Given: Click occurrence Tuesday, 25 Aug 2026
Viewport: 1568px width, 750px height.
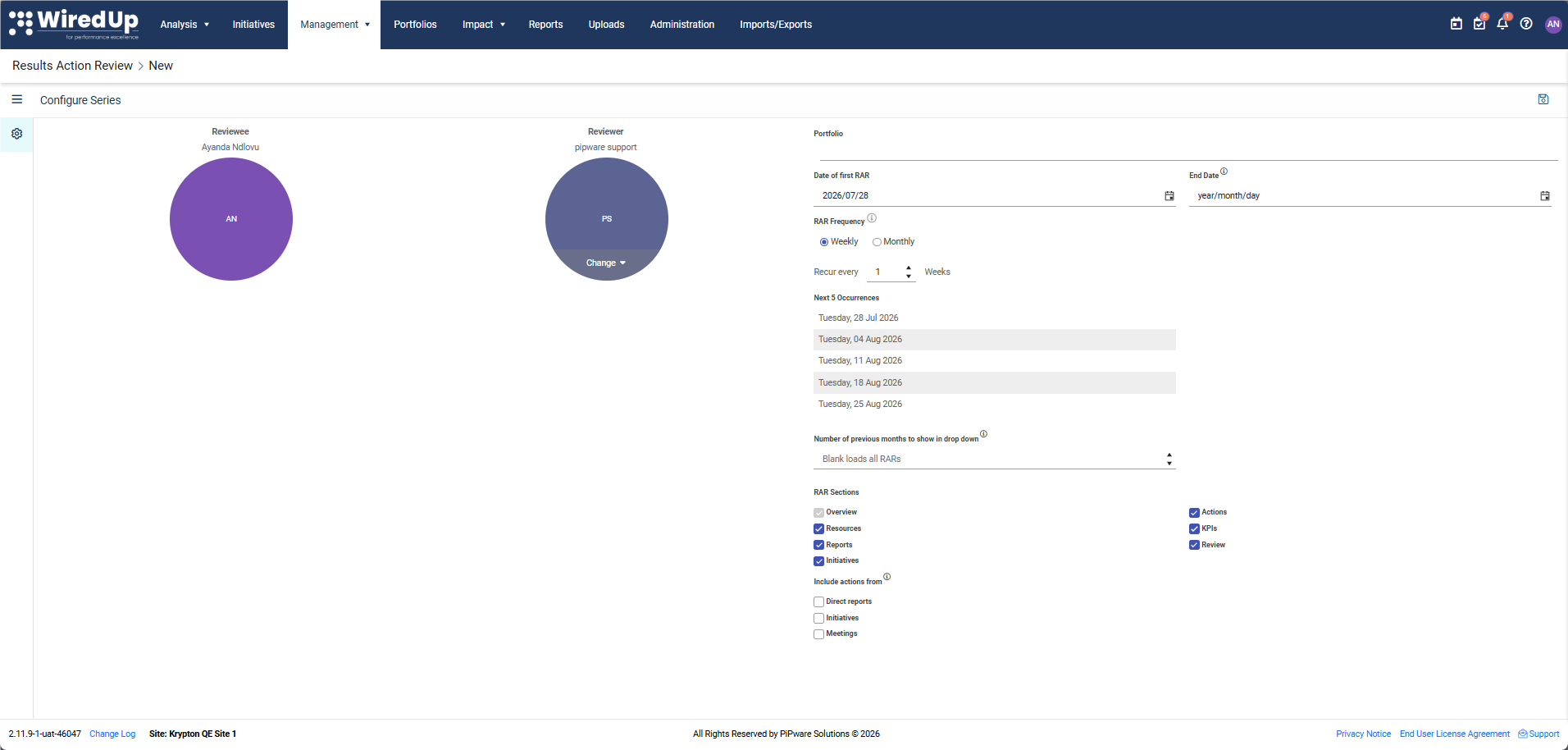Looking at the screenshot, I should click(x=995, y=404).
